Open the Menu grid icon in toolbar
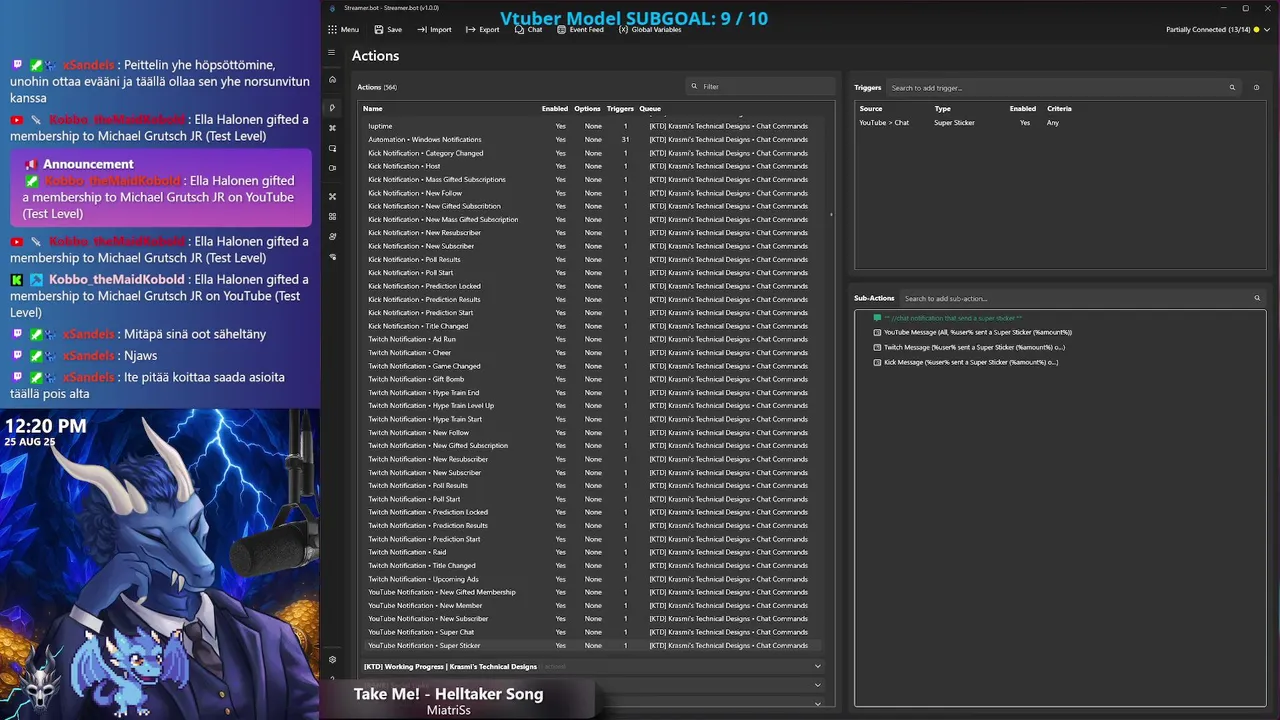1280x720 pixels. 332,30
